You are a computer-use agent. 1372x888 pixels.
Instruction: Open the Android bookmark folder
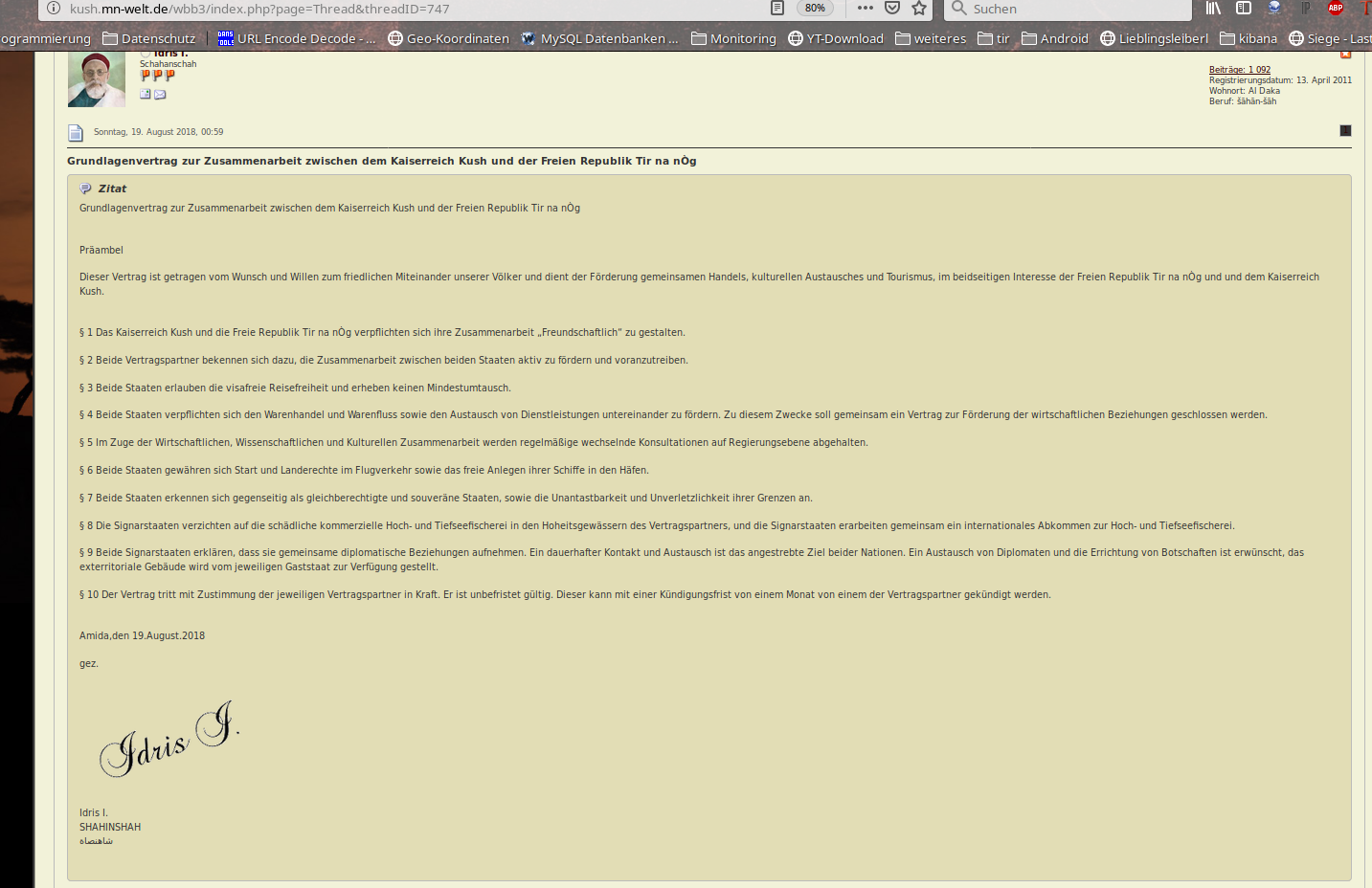[x=1055, y=38]
